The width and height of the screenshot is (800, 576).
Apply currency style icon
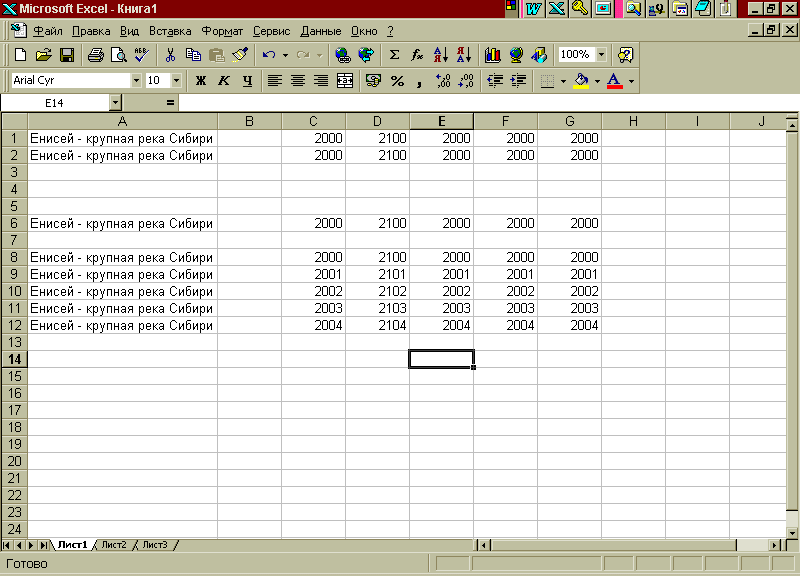[x=373, y=81]
